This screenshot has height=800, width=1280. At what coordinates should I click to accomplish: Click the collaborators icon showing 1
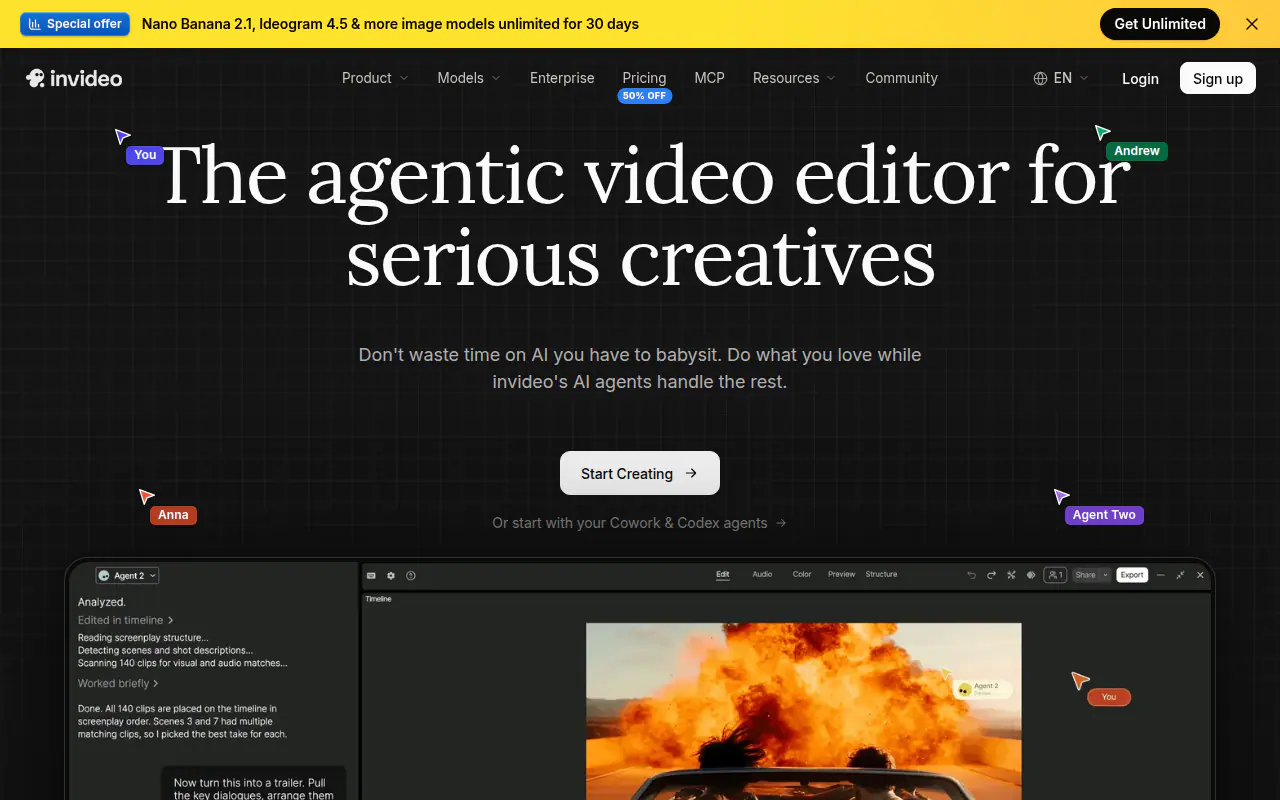1055,575
